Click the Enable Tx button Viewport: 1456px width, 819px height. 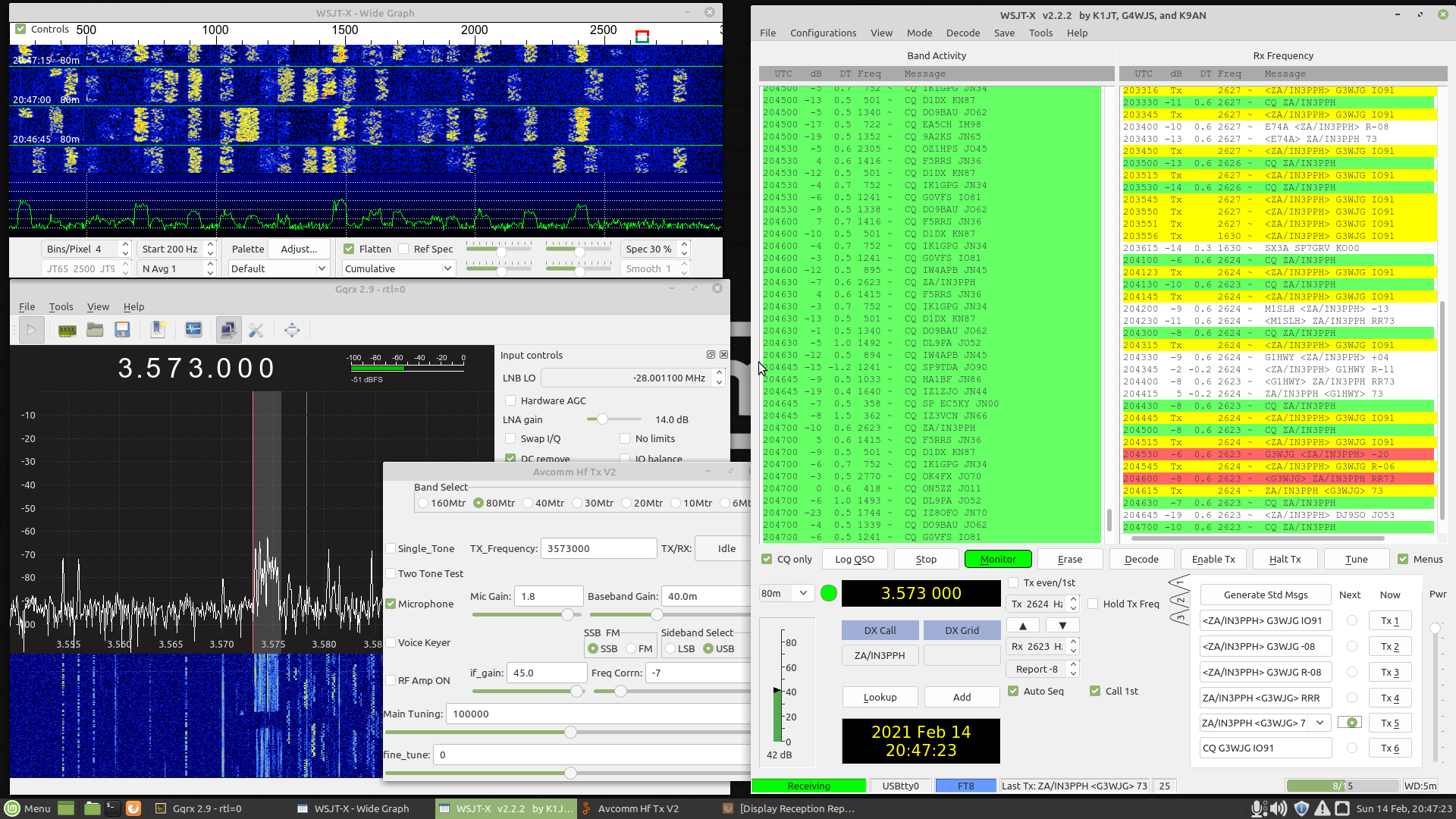click(x=1213, y=559)
